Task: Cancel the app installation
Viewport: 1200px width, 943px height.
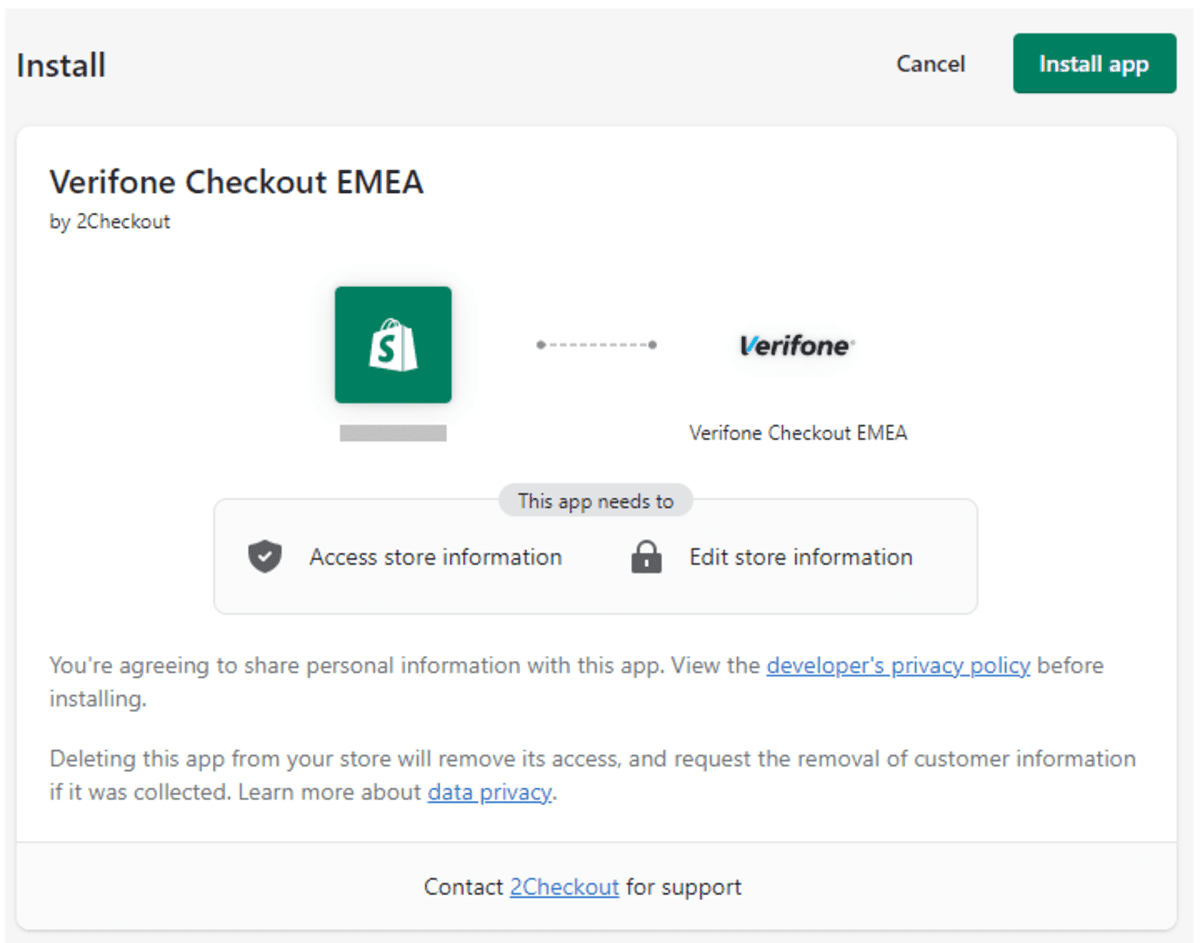Action: [x=930, y=64]
